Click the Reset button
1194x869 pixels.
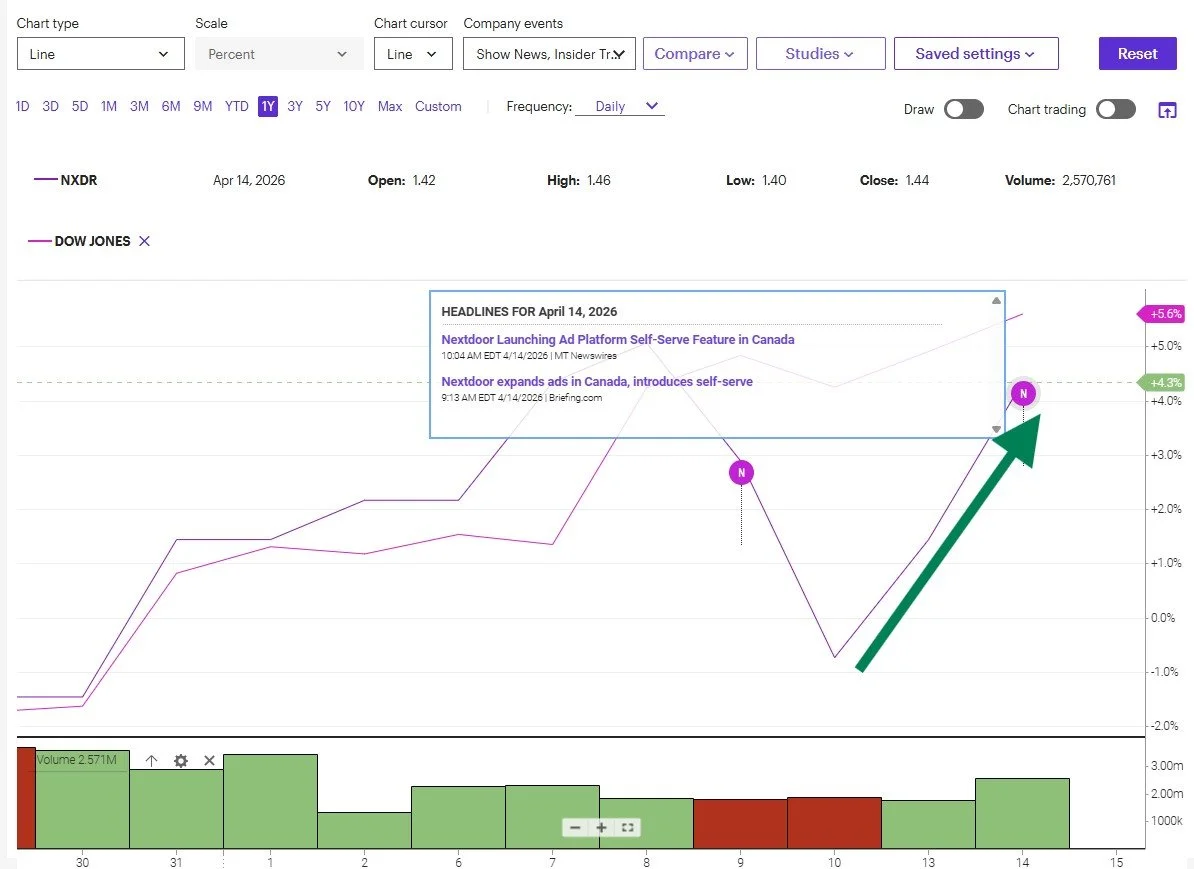pyautogui.click(x=1137, y=54)
